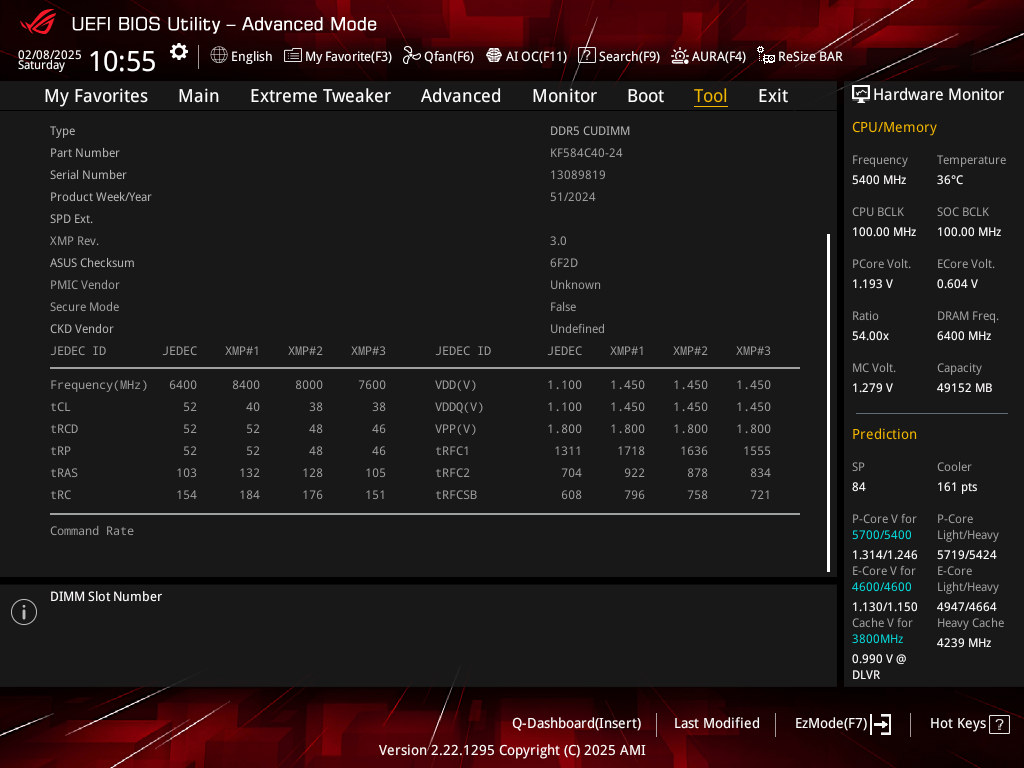Click the AI OC brain icon
The height and width of the screenshot is (768, 1024).
click(494, 56)
